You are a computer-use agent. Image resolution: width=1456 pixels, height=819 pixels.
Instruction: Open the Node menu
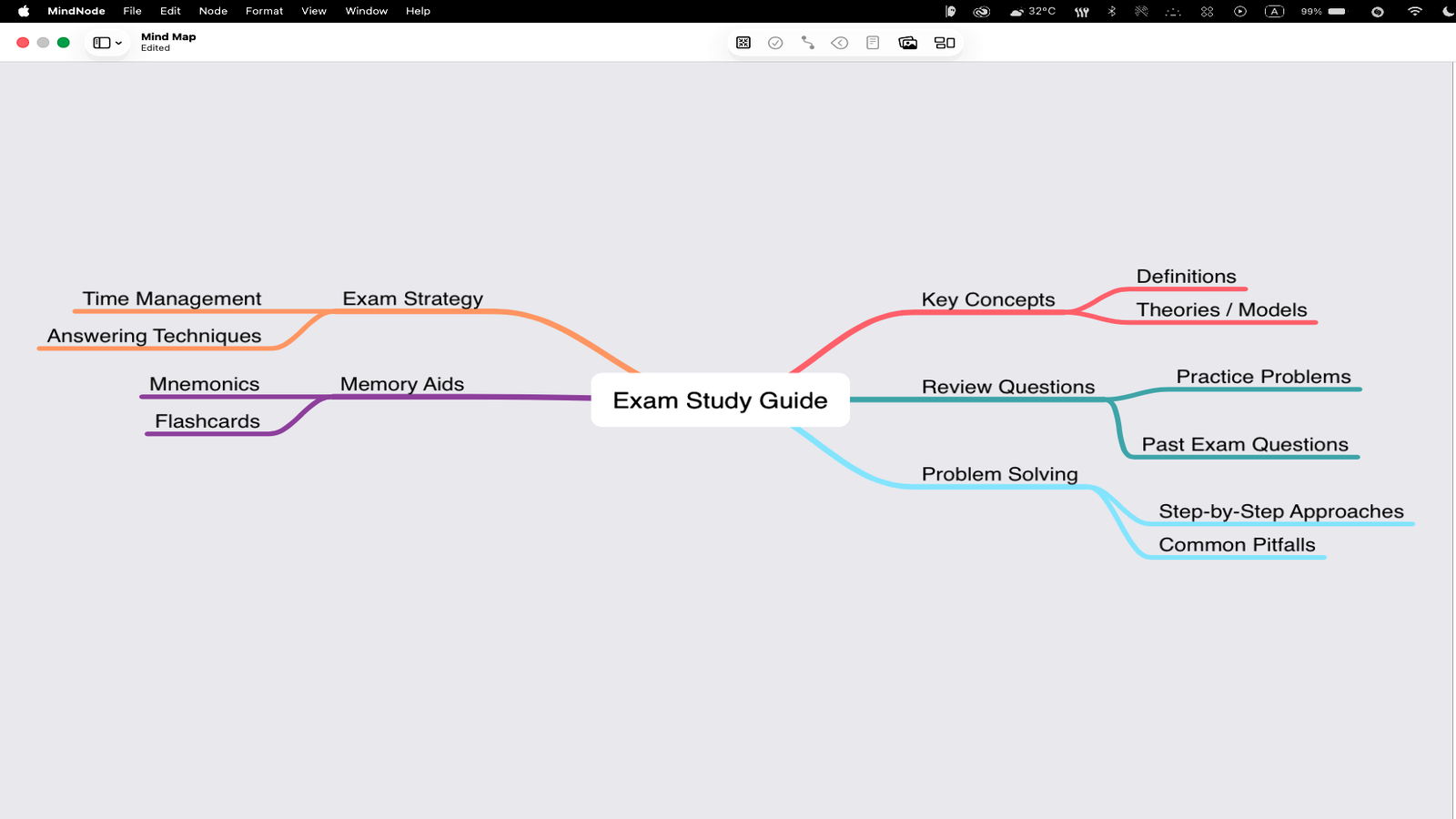pyautogui.click(x=213, y=11)
